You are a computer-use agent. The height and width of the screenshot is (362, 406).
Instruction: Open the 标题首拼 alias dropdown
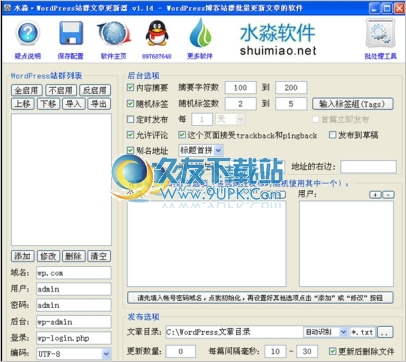click(201, 150)
